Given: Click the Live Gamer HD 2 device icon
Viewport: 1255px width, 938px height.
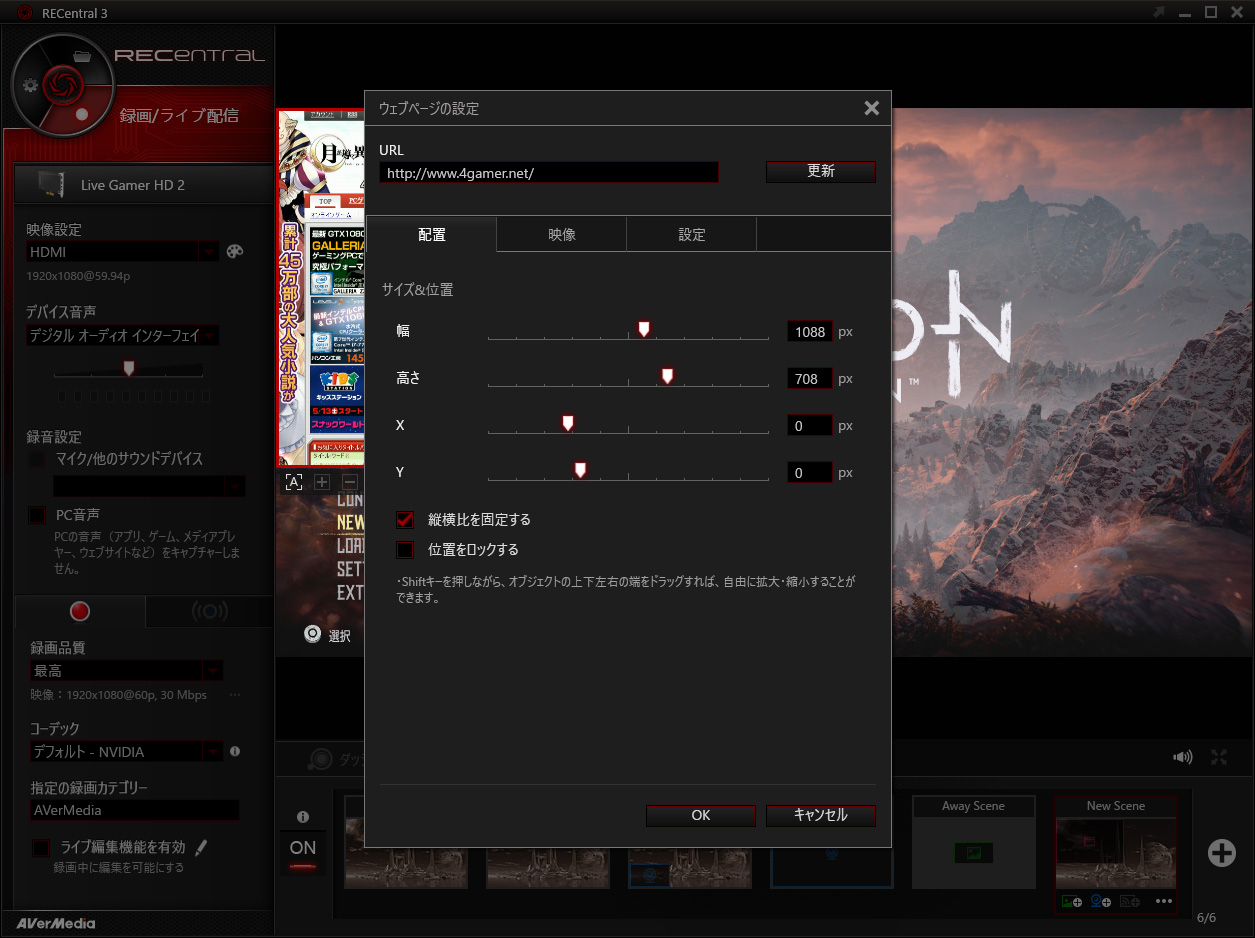Looking at the screenshot, I should (x=50, y=185).
